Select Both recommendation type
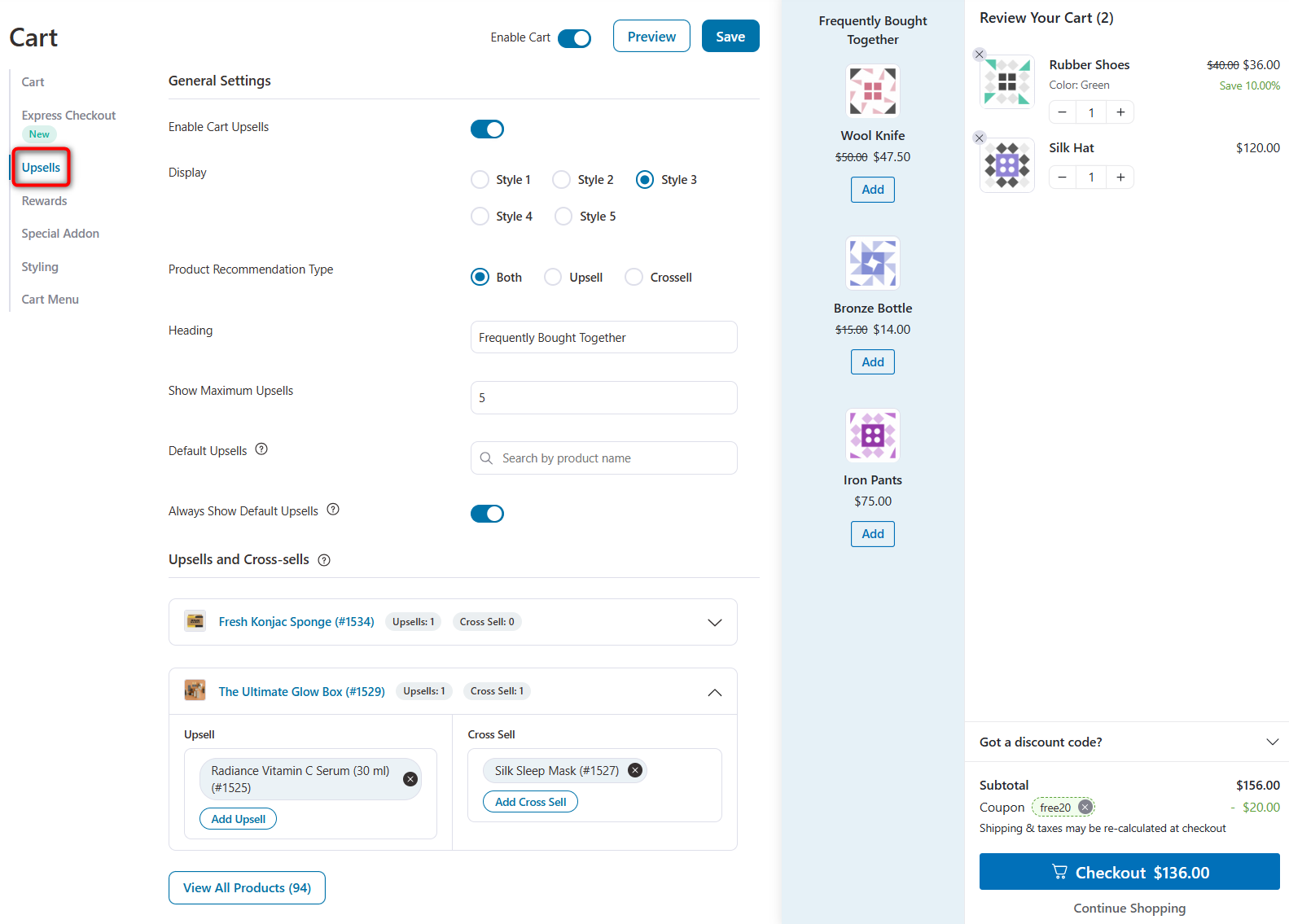 pos(480,277)
